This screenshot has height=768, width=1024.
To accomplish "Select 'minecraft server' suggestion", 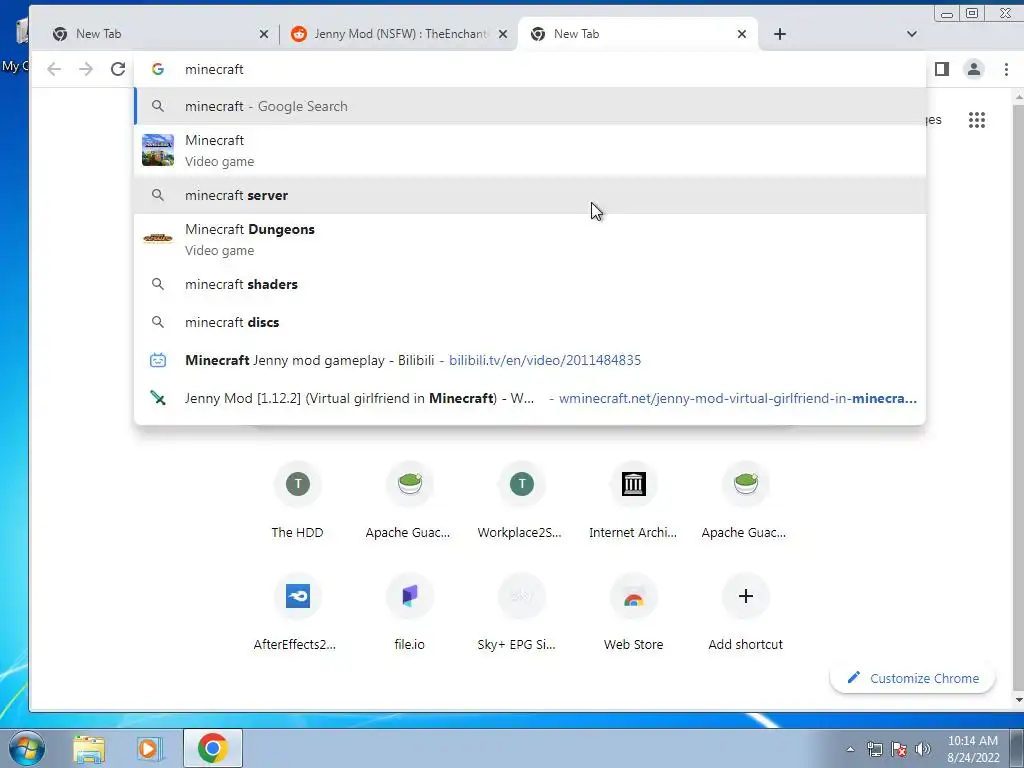I will coord(530,195).
